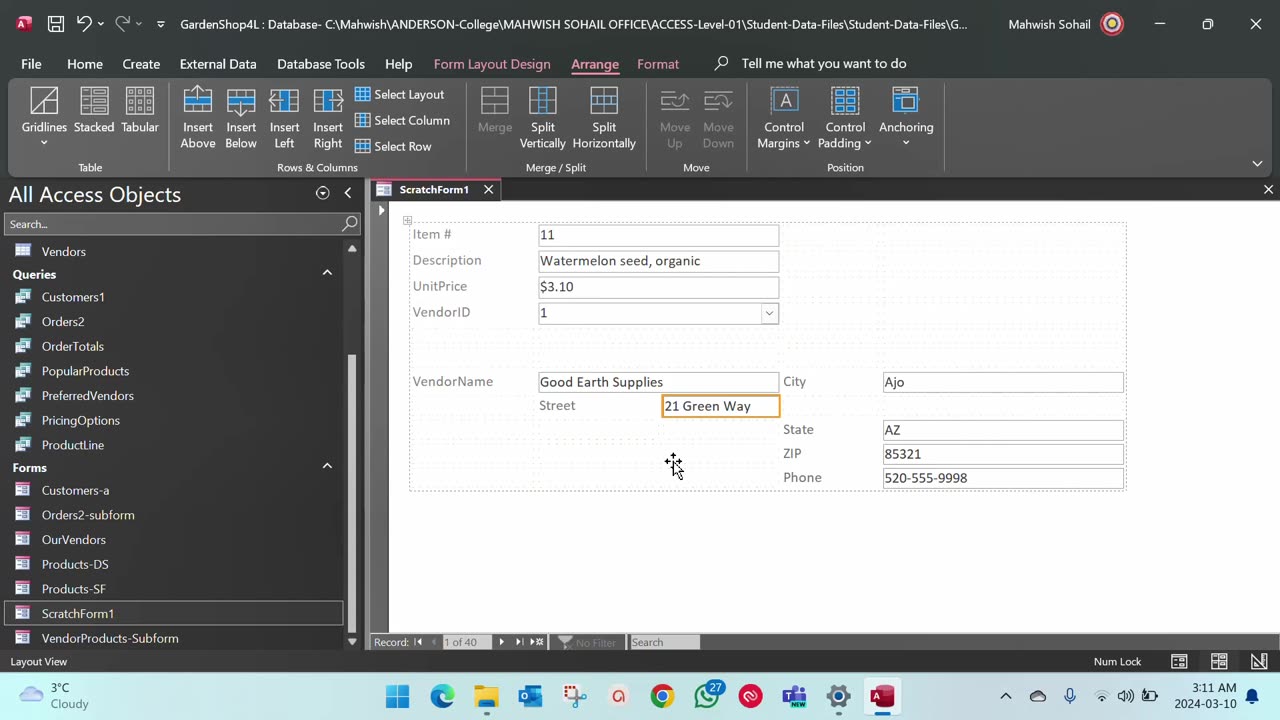Click the layout selector handle on the form

click(407, 220)
